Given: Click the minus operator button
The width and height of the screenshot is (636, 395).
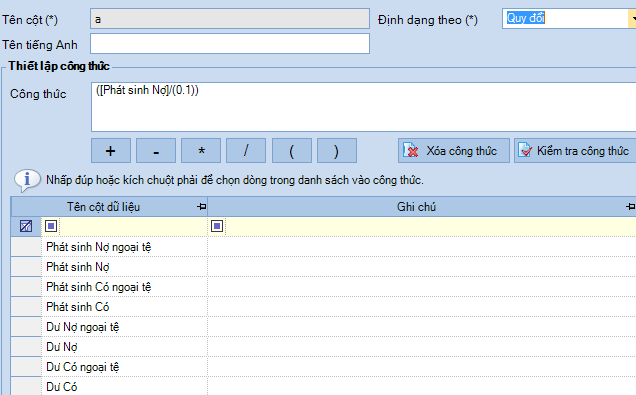Looking at the screenshot, I should coord(156,151).
